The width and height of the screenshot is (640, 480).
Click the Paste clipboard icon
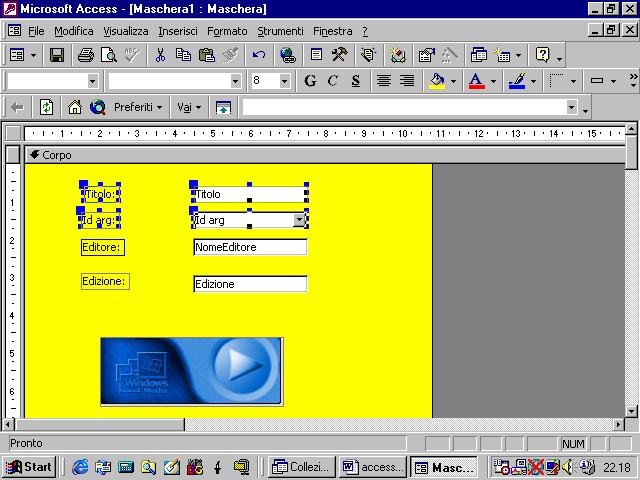[x=207, y=55]
